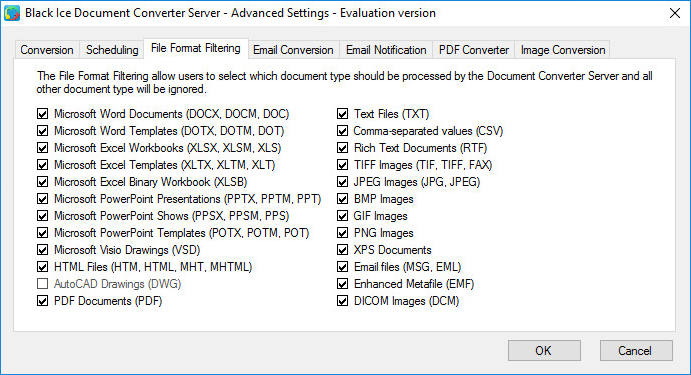Select the PDF Converter tab
This screenshot has width=691, height=375.
(474, 50)
